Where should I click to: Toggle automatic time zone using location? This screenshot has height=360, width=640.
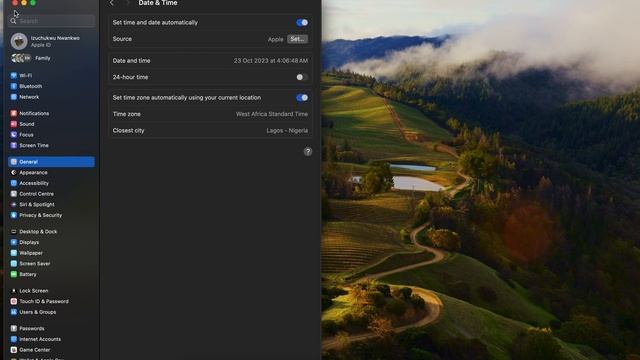pyautogui.click(x=302, y=98)
